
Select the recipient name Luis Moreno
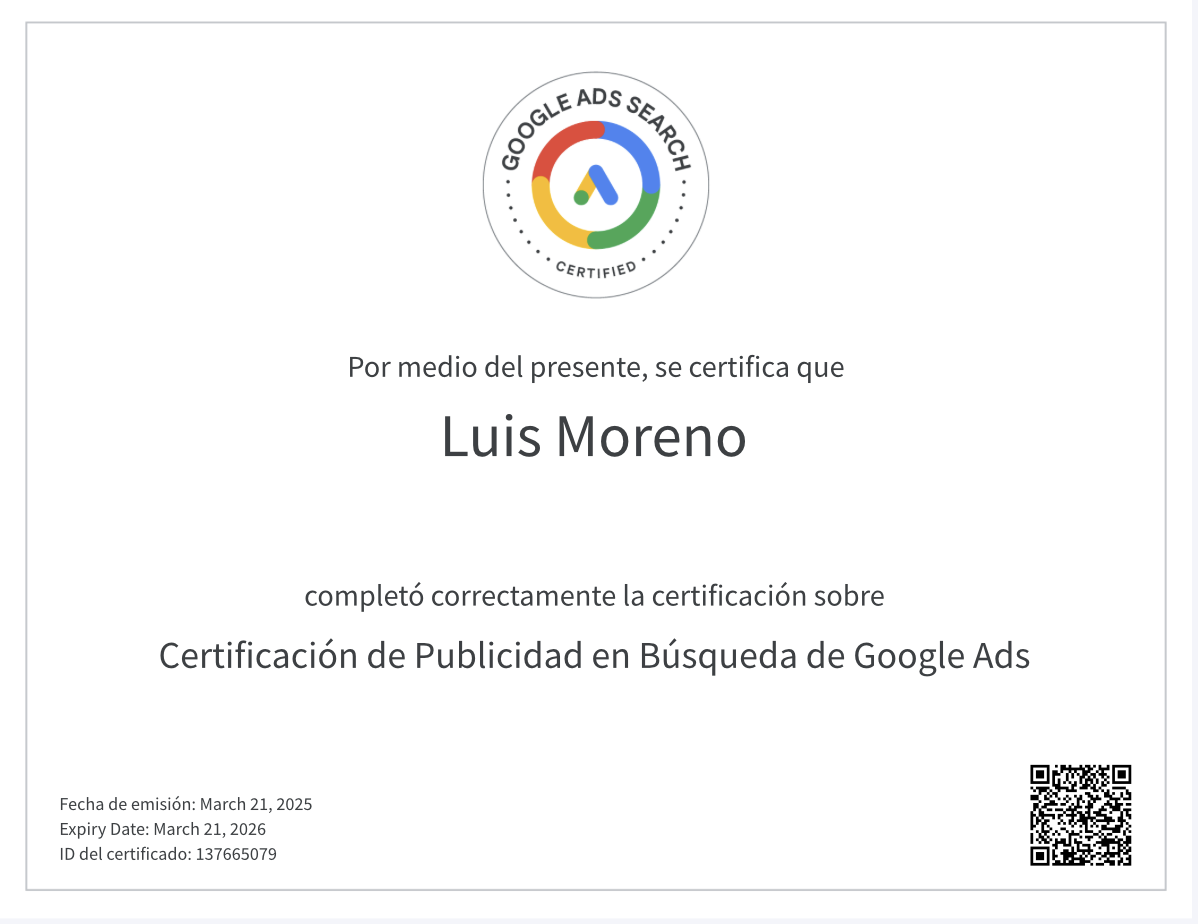pos(594,437)
